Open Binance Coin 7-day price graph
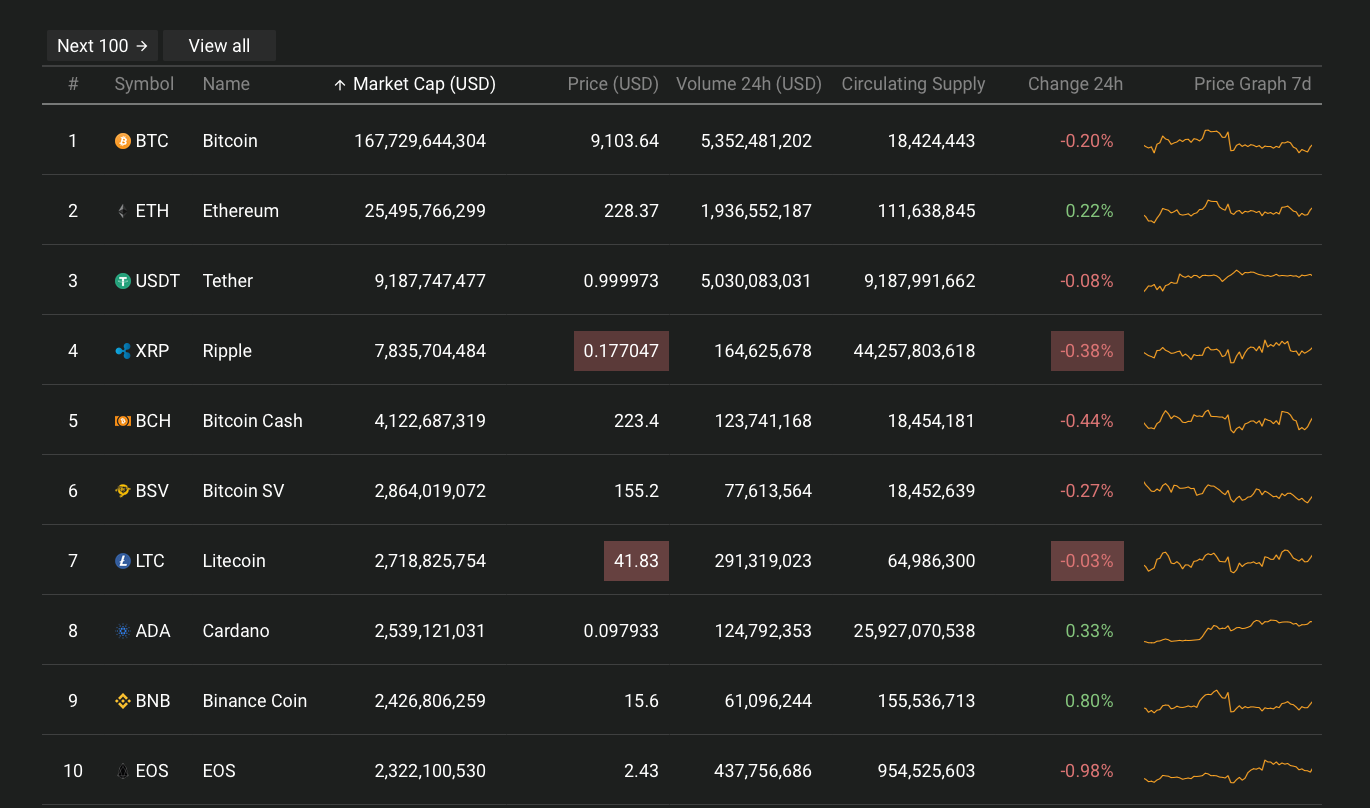 pyautogui.click(x=1228, y=701)
